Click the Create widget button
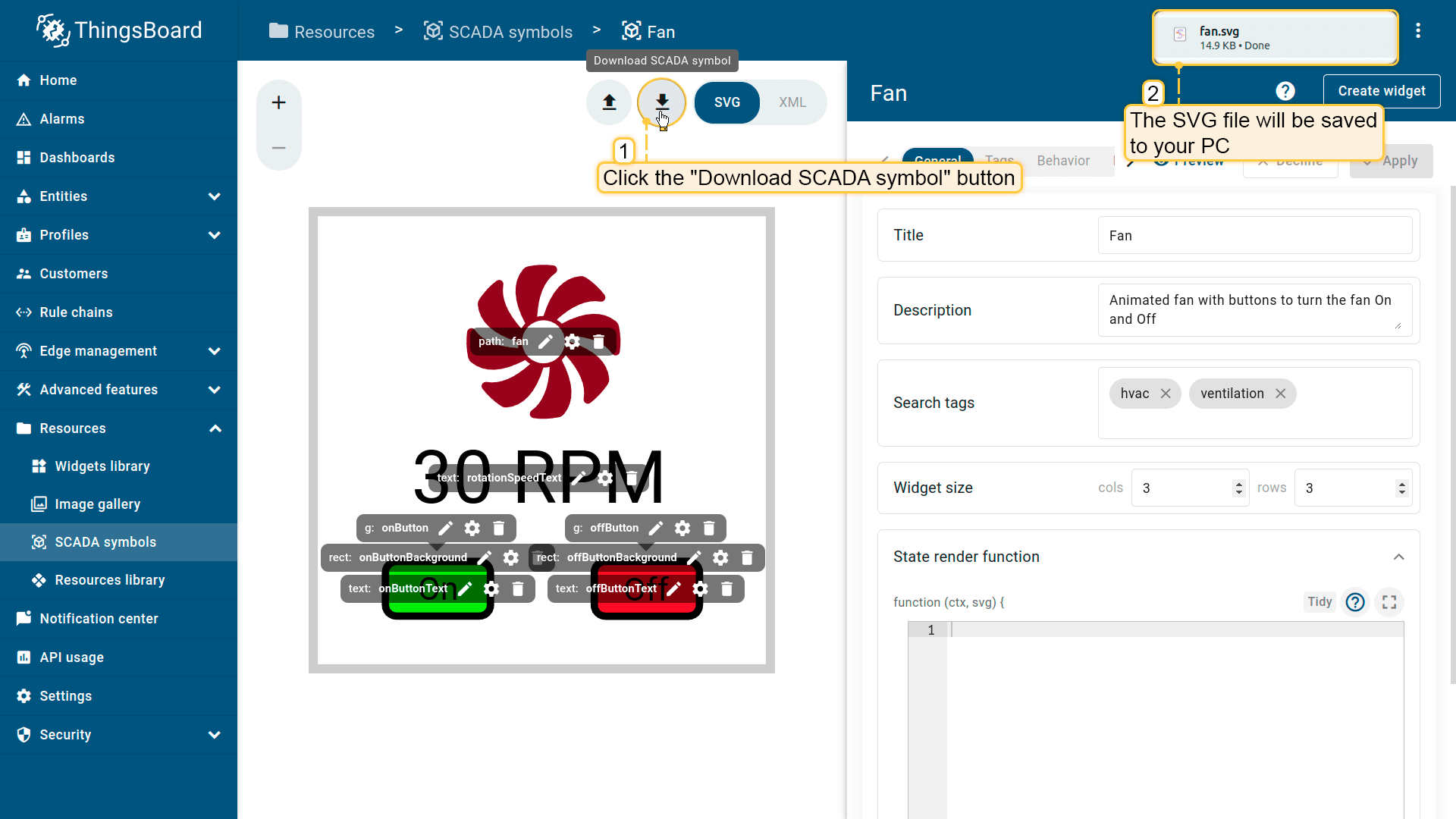The height and width of the screenshot is (819, 1456). (1381, 91)
